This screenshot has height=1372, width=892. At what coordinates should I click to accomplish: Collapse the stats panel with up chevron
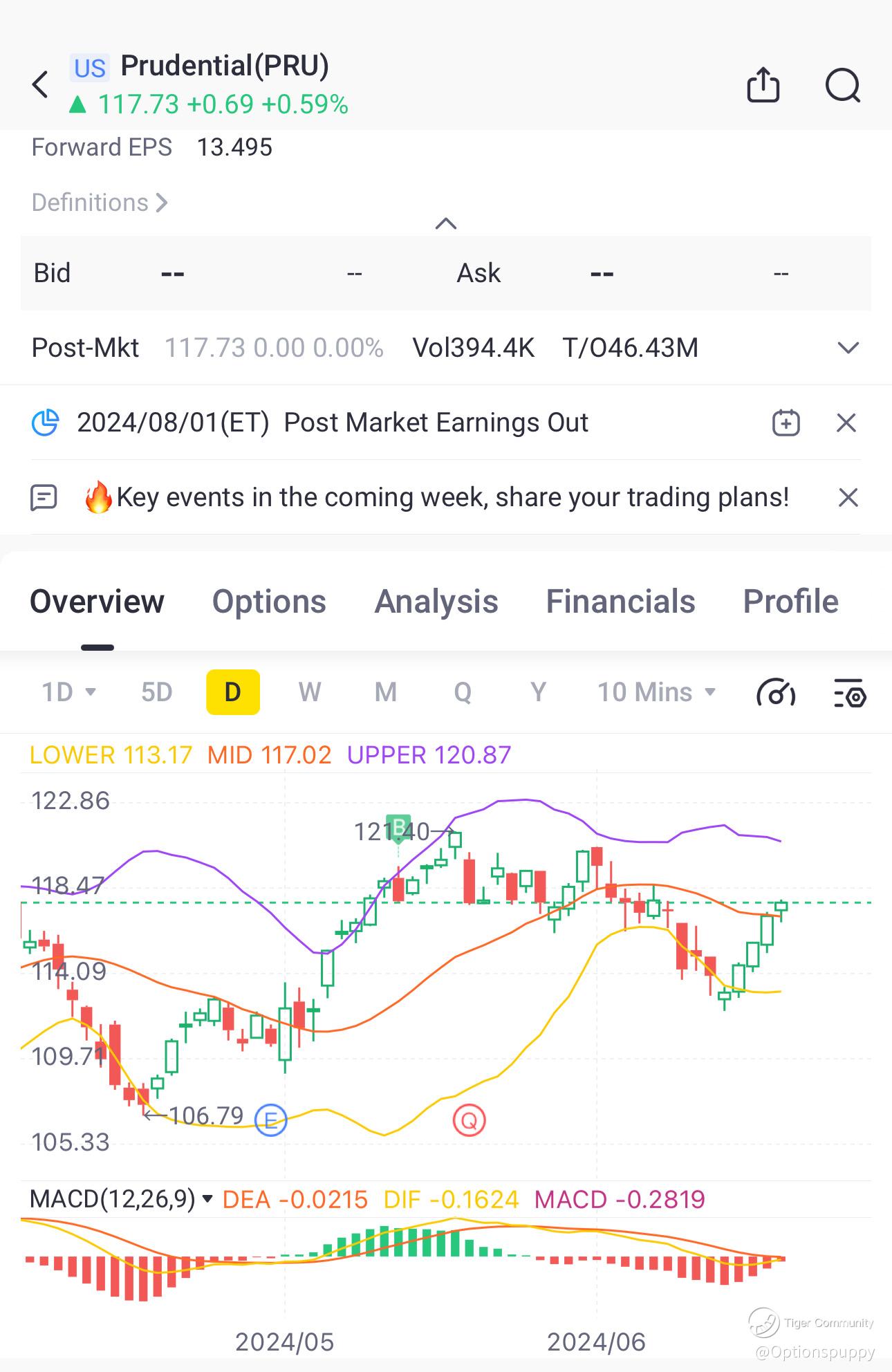(x=446, y=223)
